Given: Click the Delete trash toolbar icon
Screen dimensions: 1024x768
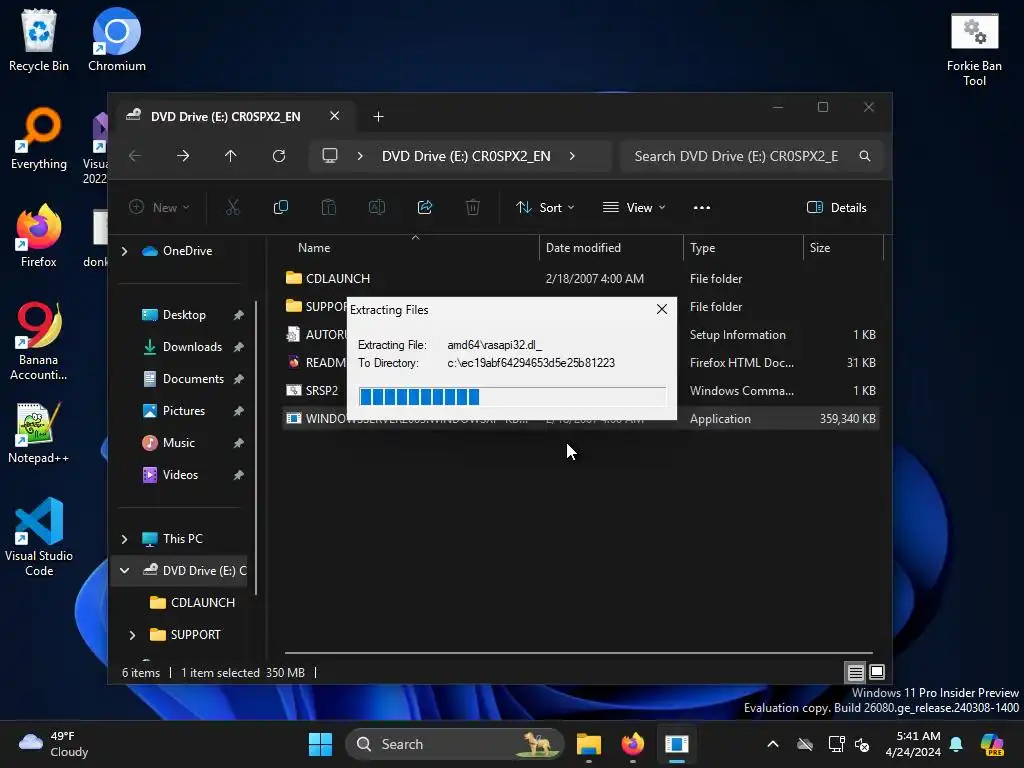Looking at the screenshot, I should [x=473, y=208].
